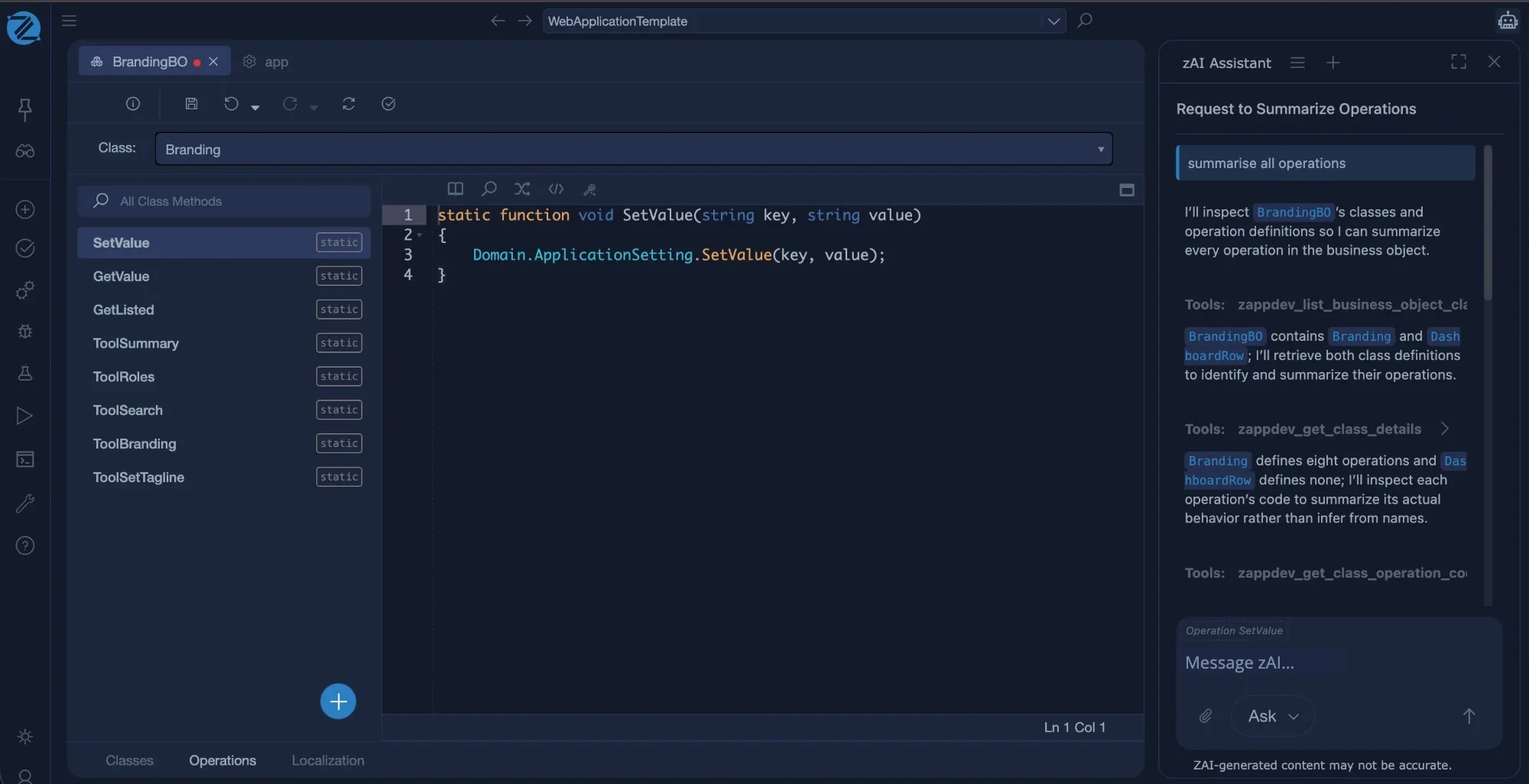Switch to the Classes tab
Screen dimensions: 1529x784
(x=130, y=760)
